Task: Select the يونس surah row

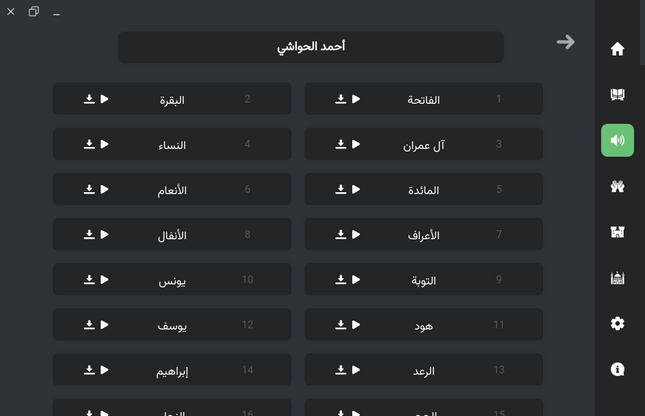Action: pyautogui.click(x=172, y=280)
